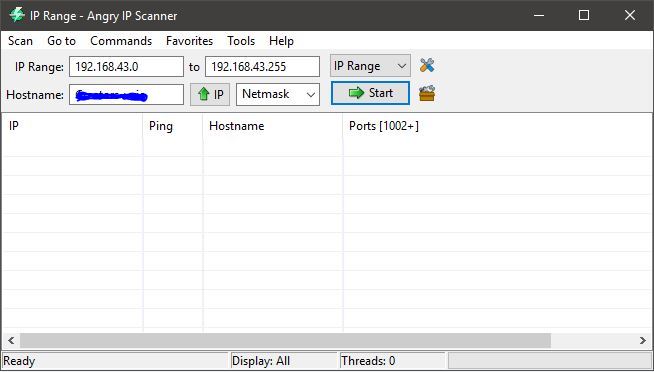Open the Favorites menu
Viewport: 654px width, 372px height.
click(189, 41)
